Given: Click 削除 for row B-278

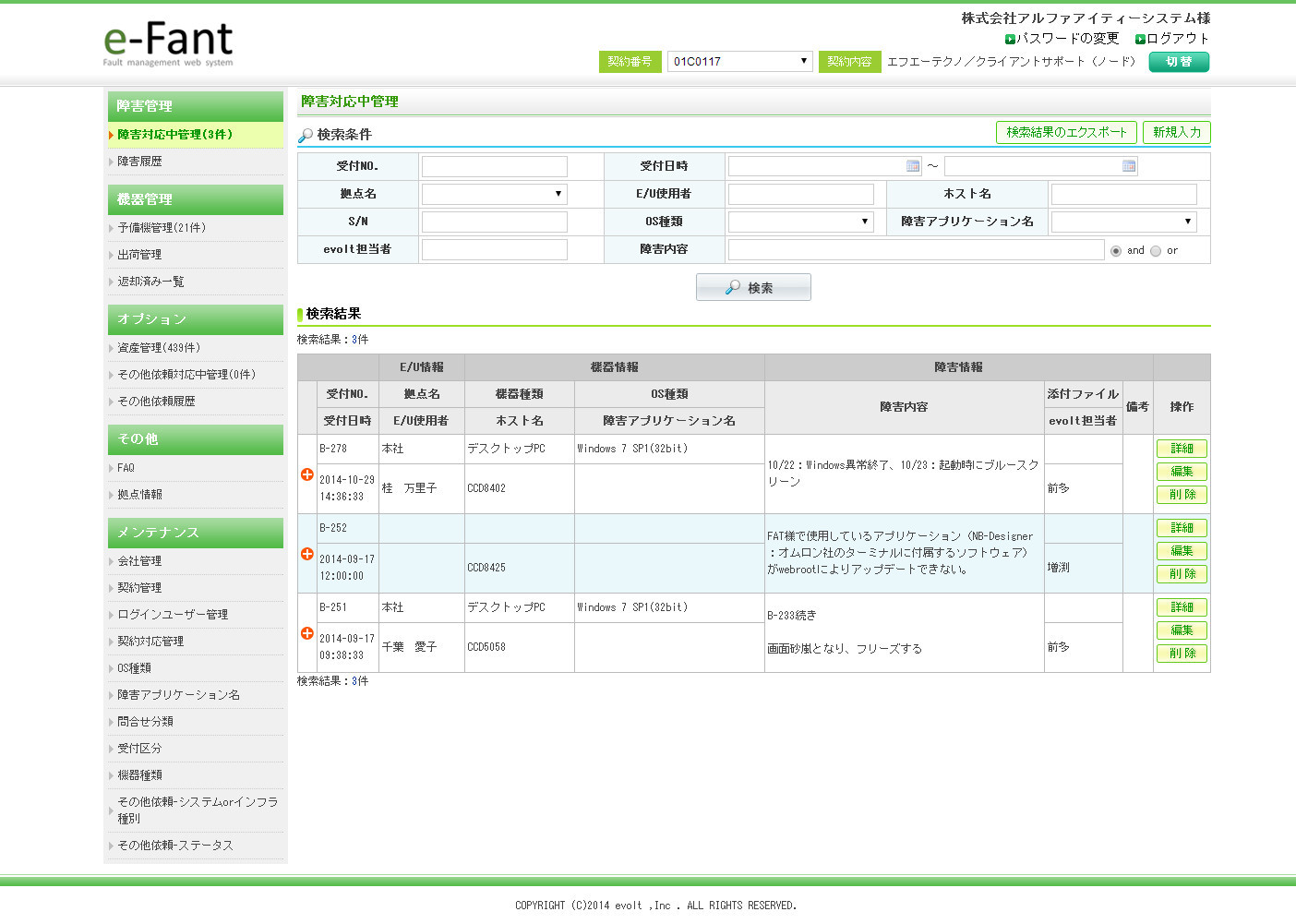Looking at the screenshot, I should point(1182,495).
